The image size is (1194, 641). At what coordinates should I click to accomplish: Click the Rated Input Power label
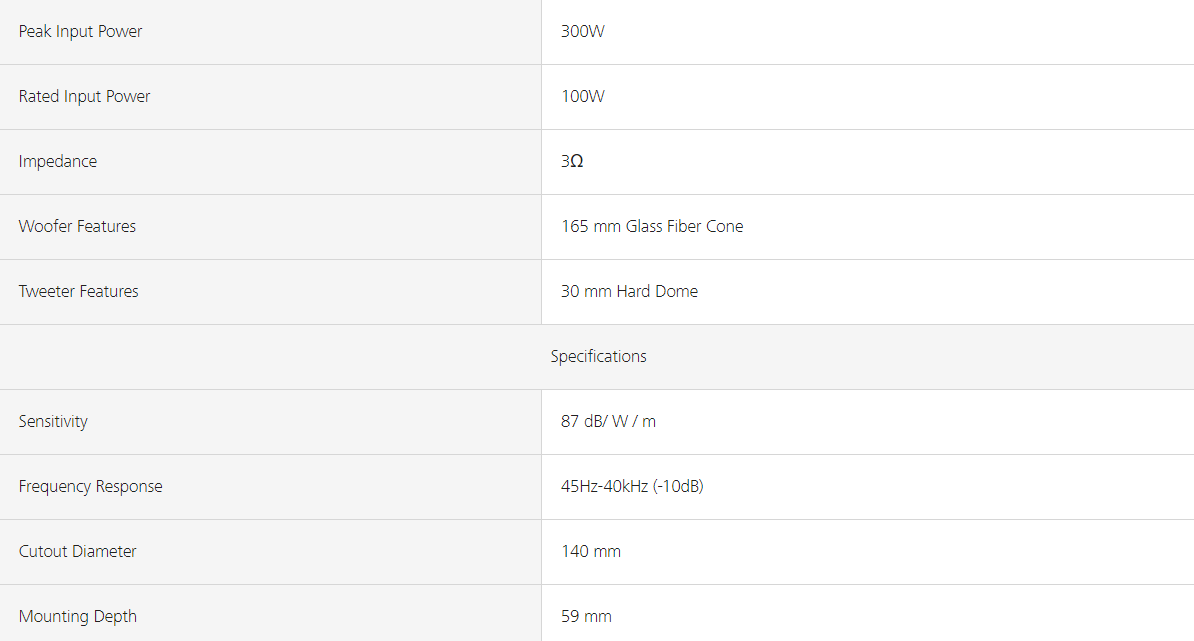coord(84,97)
